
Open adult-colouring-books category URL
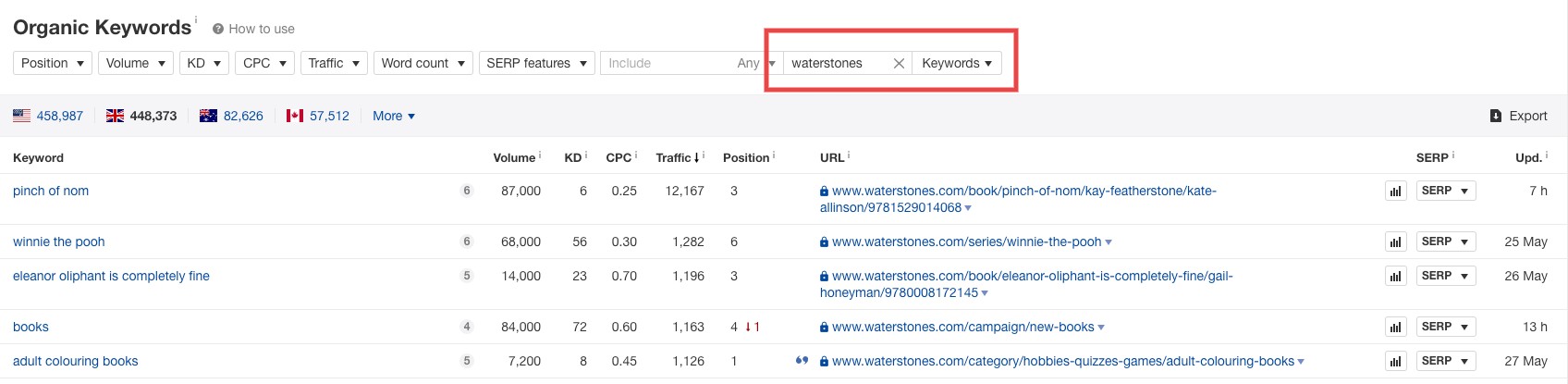coord(1063,361)
